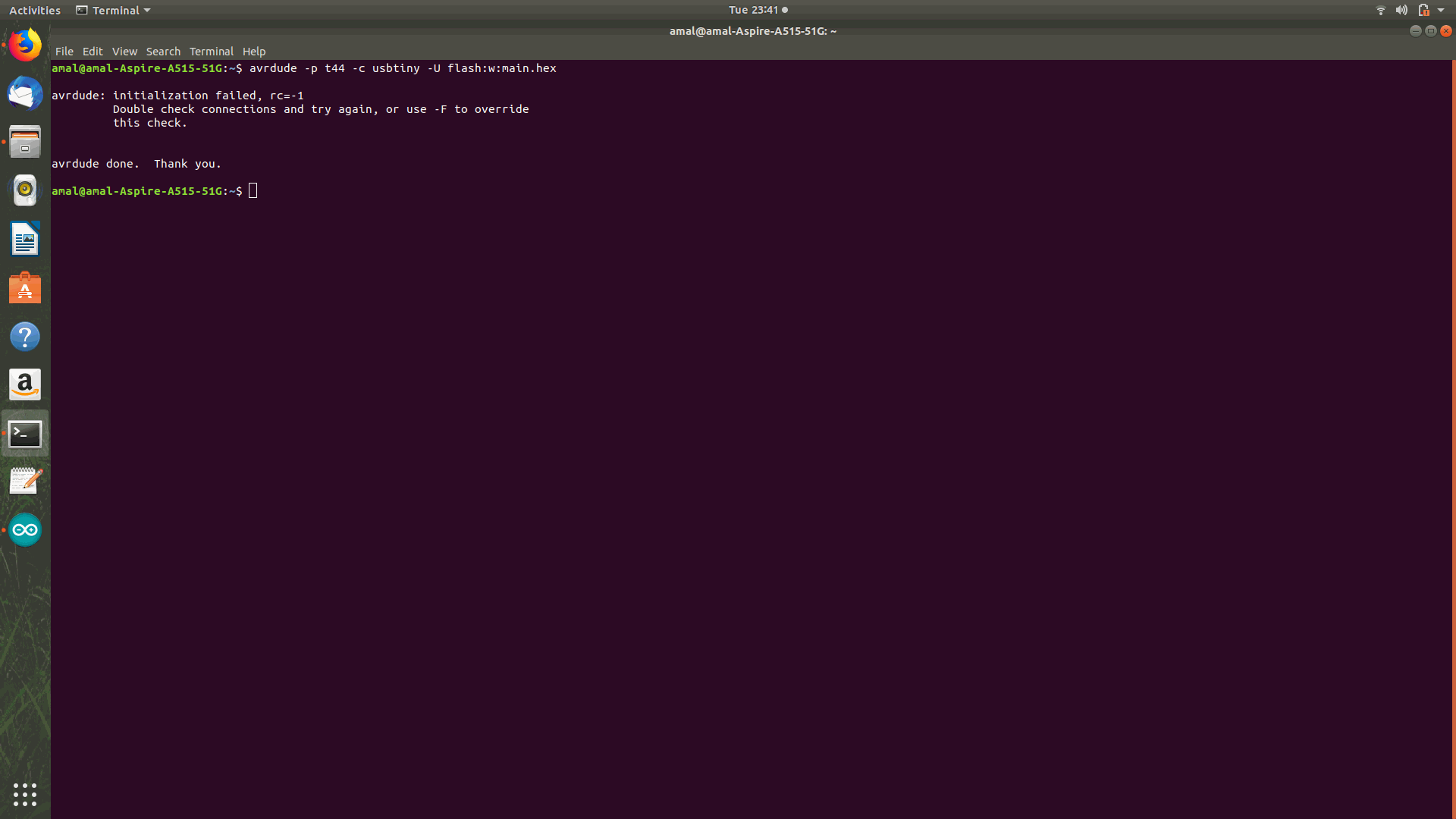This screenshot has width=1456, height=819.
Task: Click the Activities button
Action: pyautogui.click(x=34, y=10)
